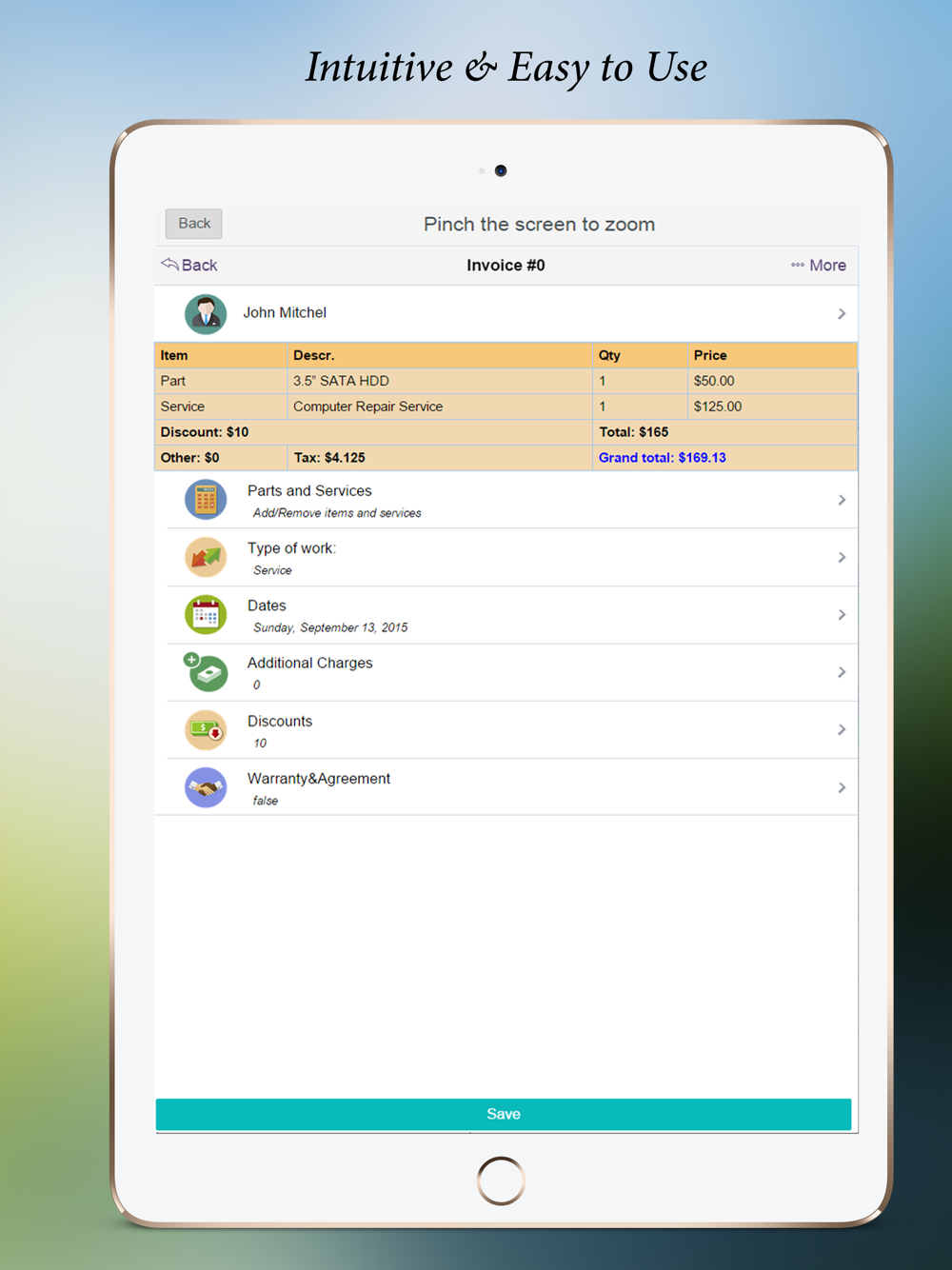This screenshot has height=1270, width=952.
Task: Click the Qty cell in the Part row
Action: coord(640,381)
